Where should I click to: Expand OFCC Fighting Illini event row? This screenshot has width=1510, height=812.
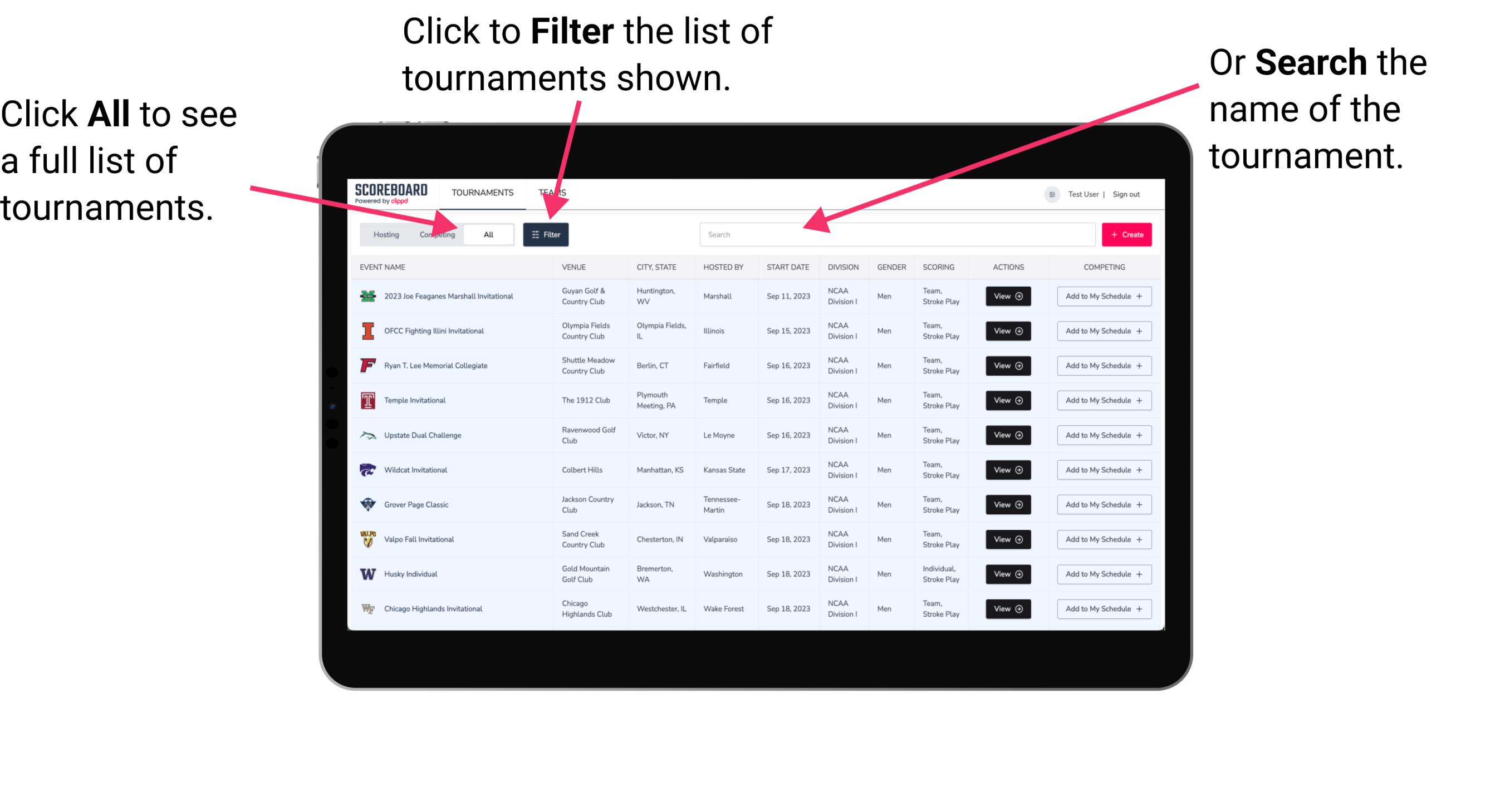[1007, 331]
